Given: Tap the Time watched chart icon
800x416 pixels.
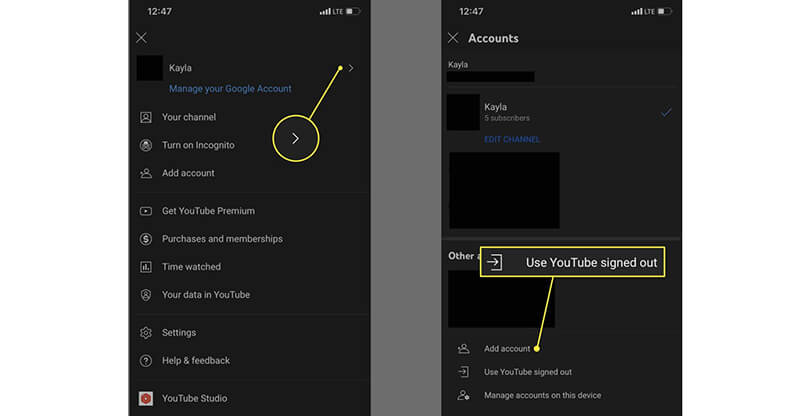Looking at the screenshot, I should 146,267.
